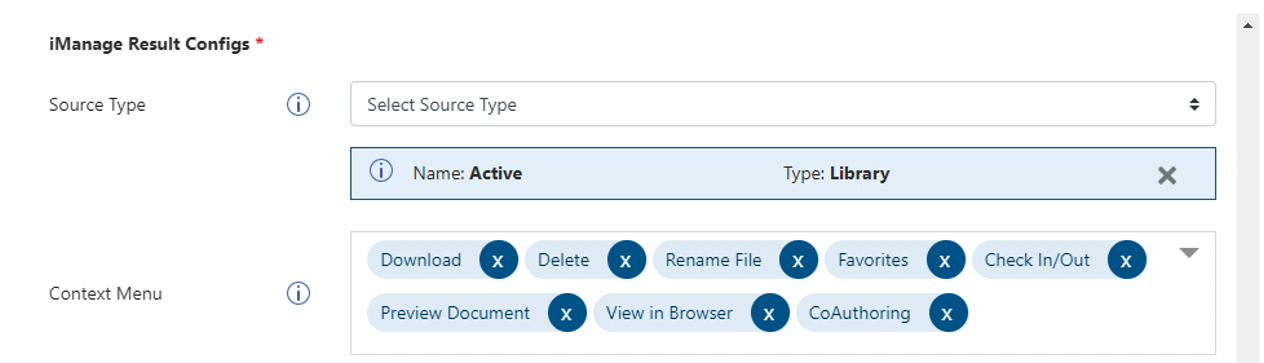Remove the Check In/Out tag
This screenshot has width=1264, height=363.
[x=1126, y=260]
